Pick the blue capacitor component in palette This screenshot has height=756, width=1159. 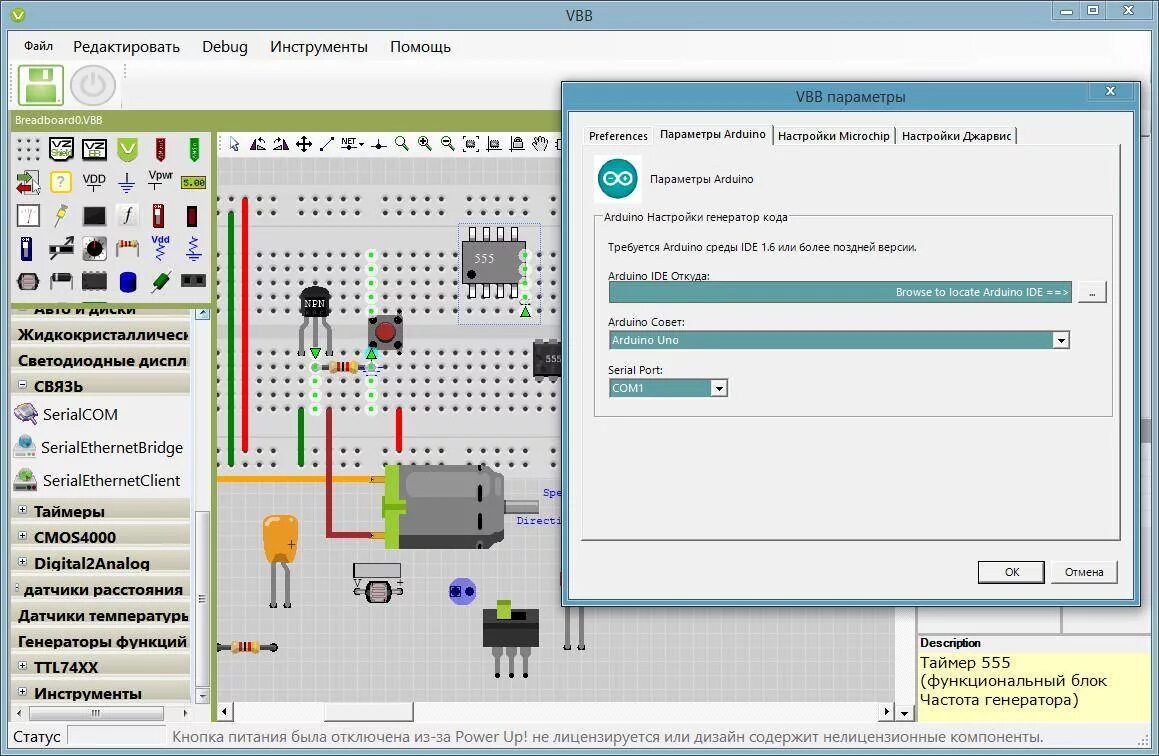pyautogui.click(x=127, y=282)
